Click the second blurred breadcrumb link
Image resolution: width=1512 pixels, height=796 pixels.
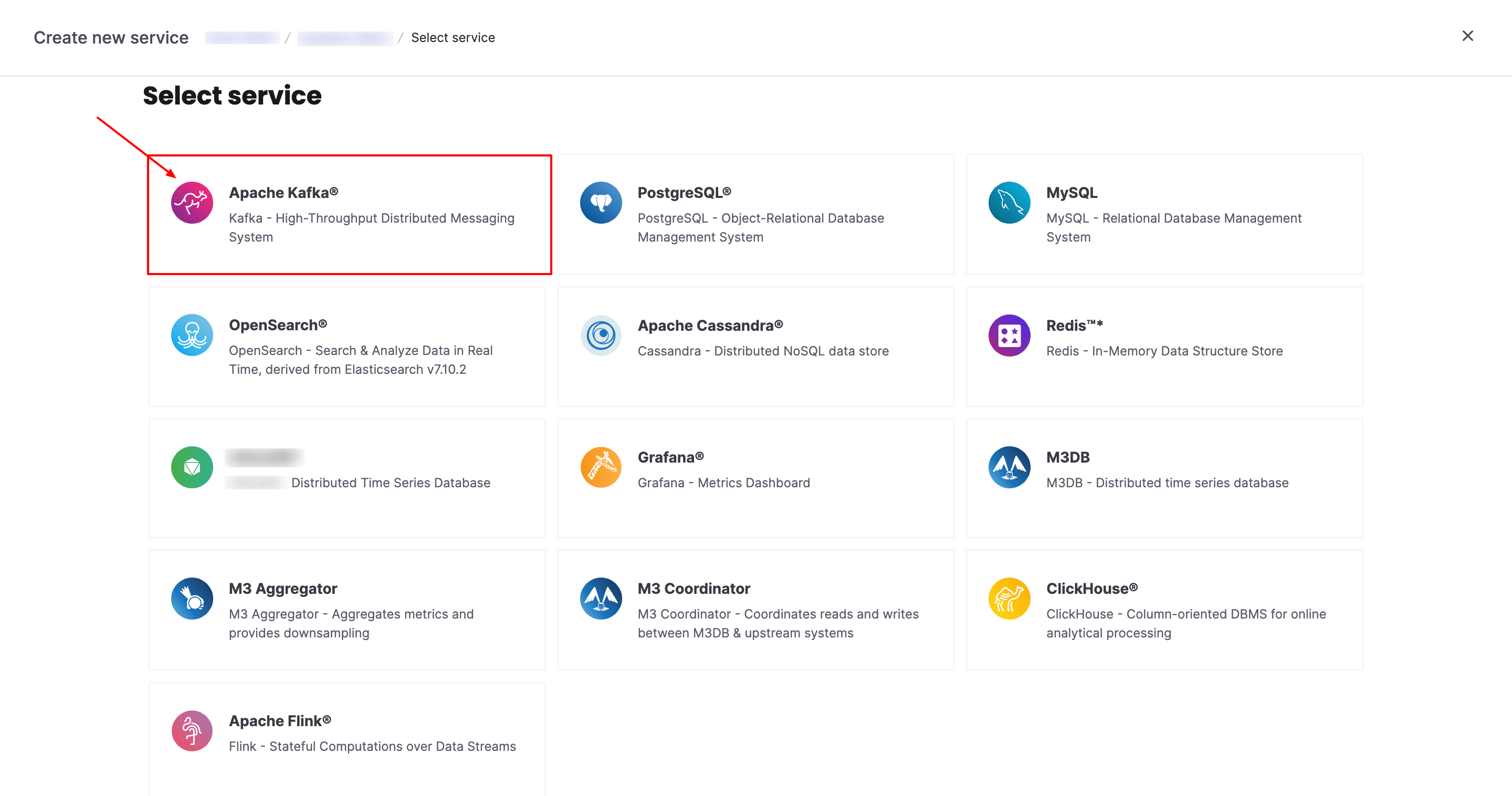click(x=344, y=38)
